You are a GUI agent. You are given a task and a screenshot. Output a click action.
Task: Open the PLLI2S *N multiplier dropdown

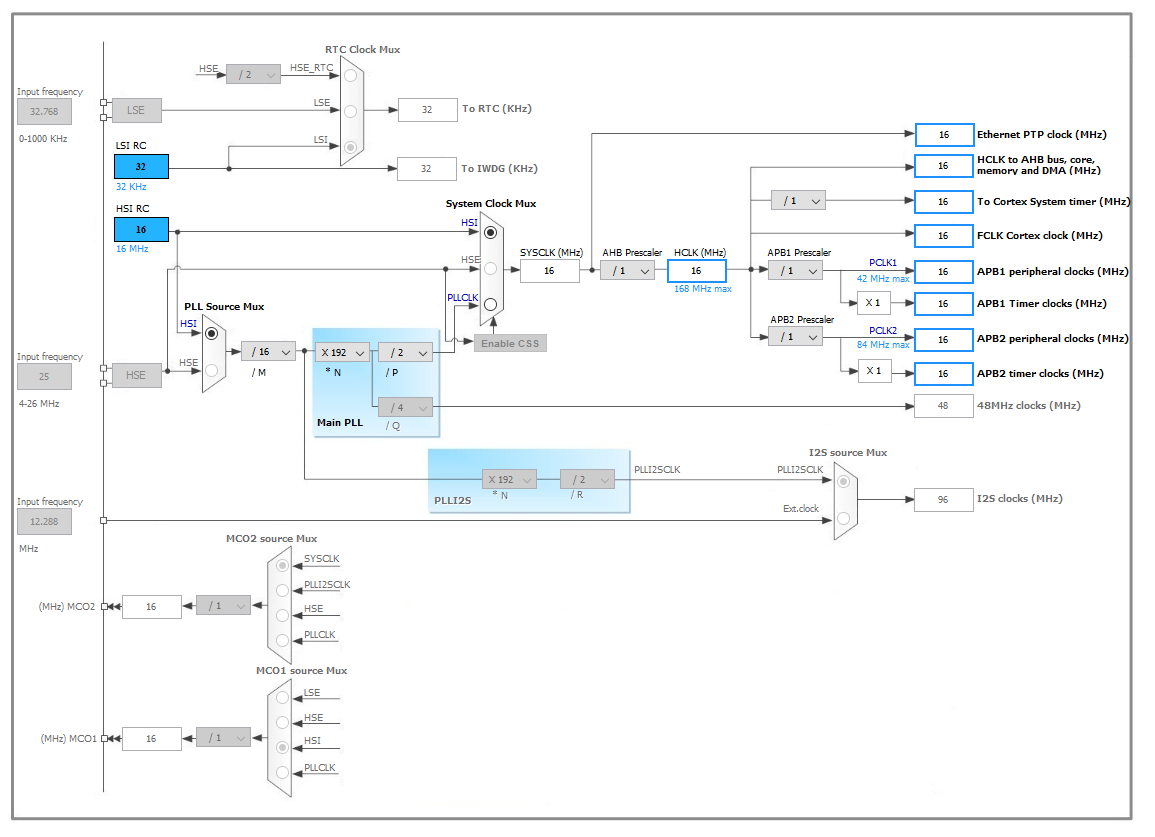tap(510, 480)
